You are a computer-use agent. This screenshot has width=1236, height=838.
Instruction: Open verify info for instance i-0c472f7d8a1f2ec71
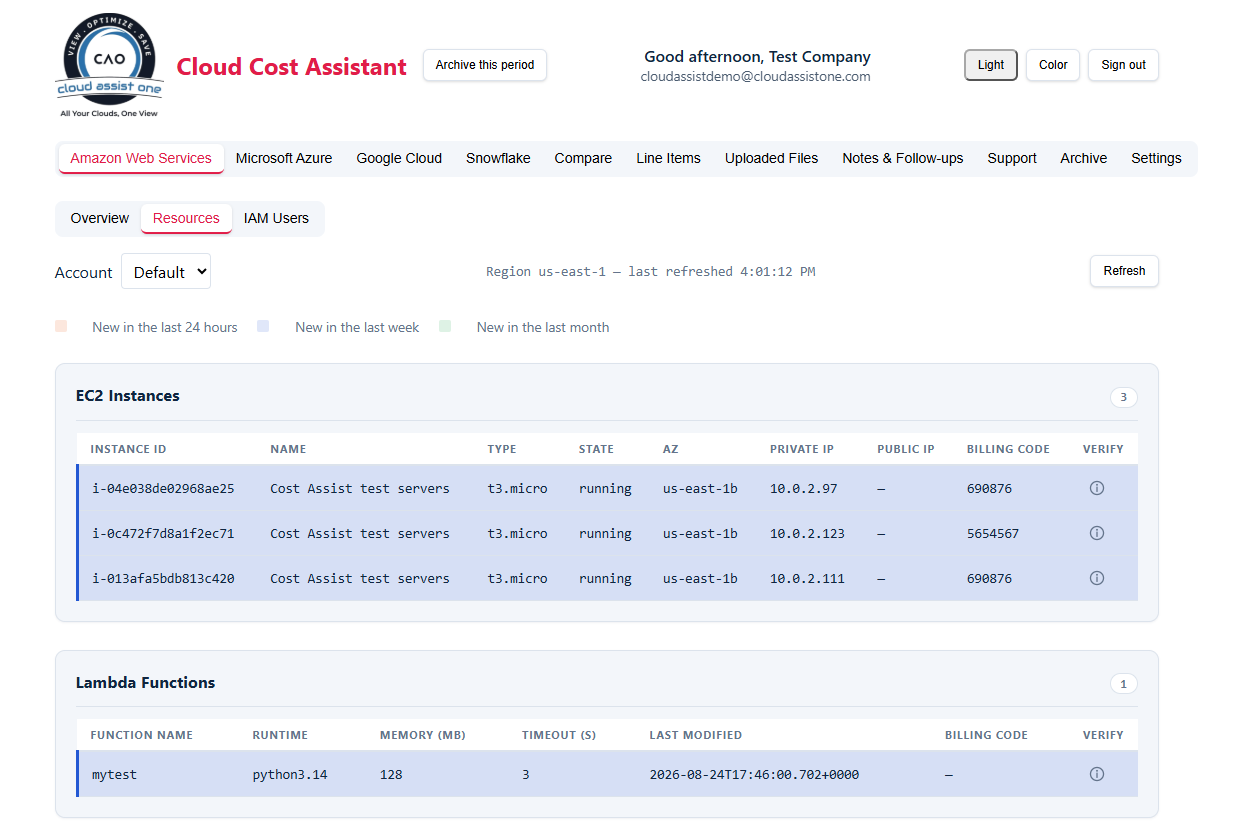point(1096,533)
